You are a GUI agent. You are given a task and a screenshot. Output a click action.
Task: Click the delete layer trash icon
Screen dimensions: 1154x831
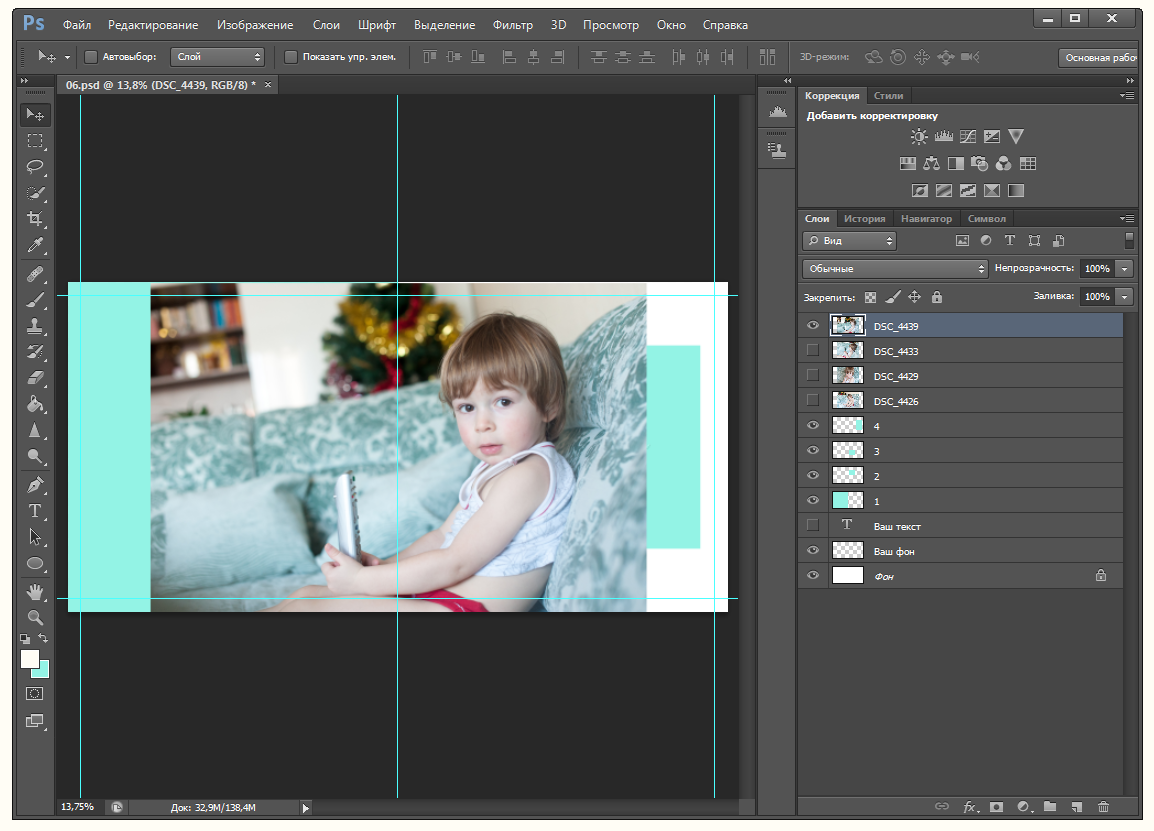[1103, 806]
